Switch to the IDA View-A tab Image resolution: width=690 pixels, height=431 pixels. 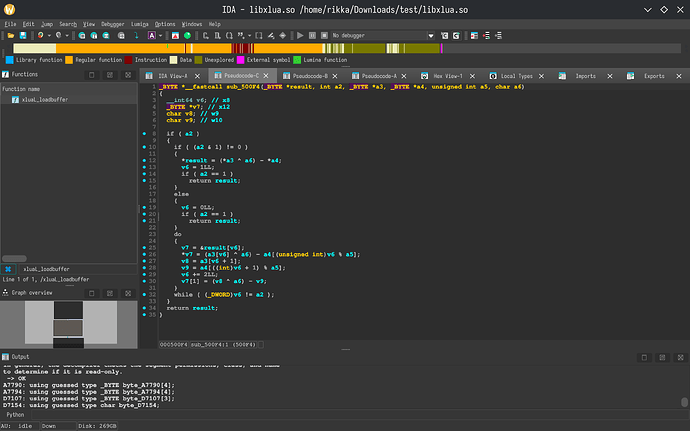(175, 76)
